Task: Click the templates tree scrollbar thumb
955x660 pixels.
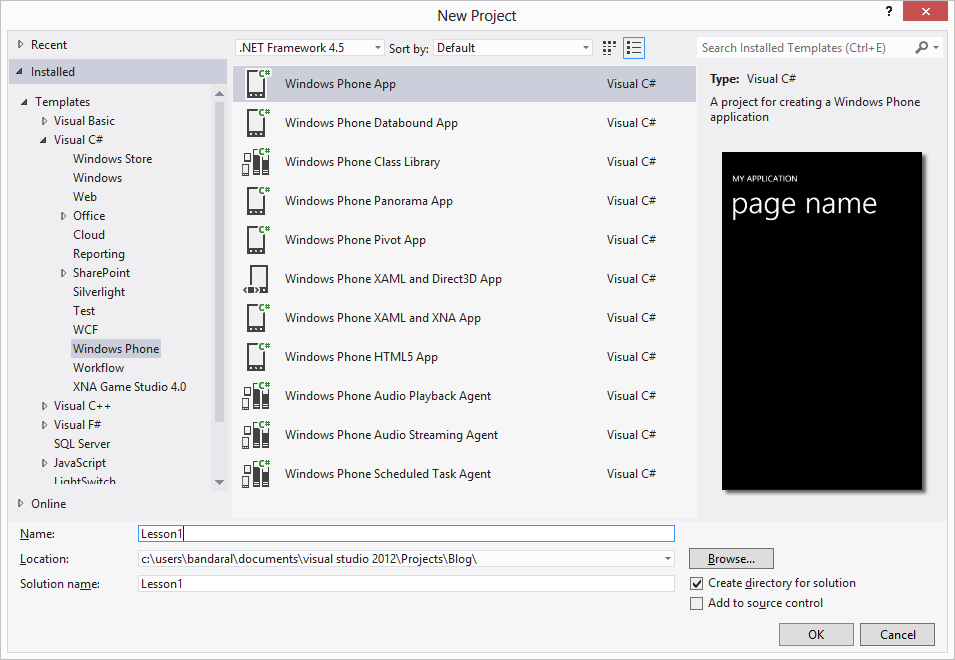Action: point(219,262)
